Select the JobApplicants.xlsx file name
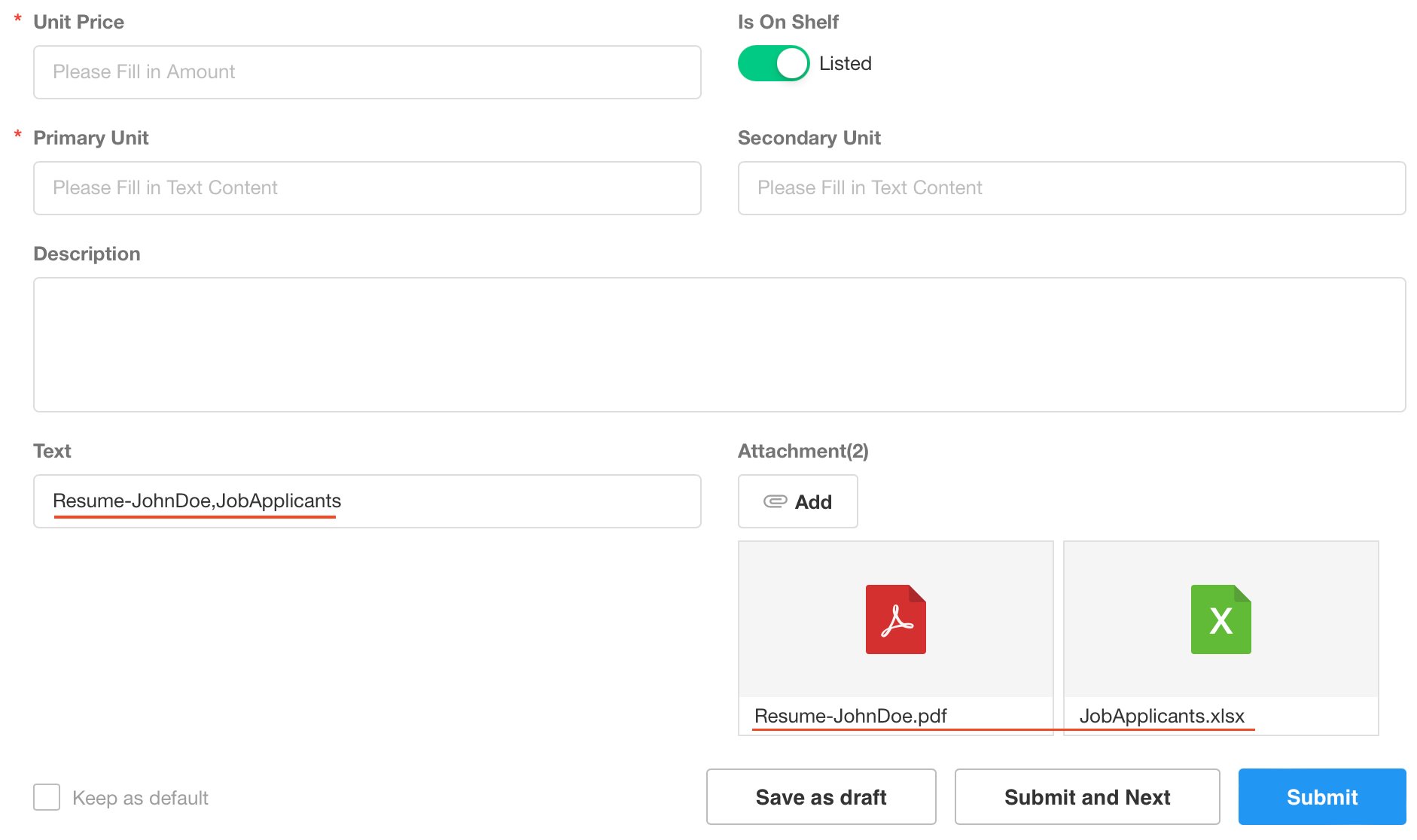1417x840 pixels. point(1162,716)
